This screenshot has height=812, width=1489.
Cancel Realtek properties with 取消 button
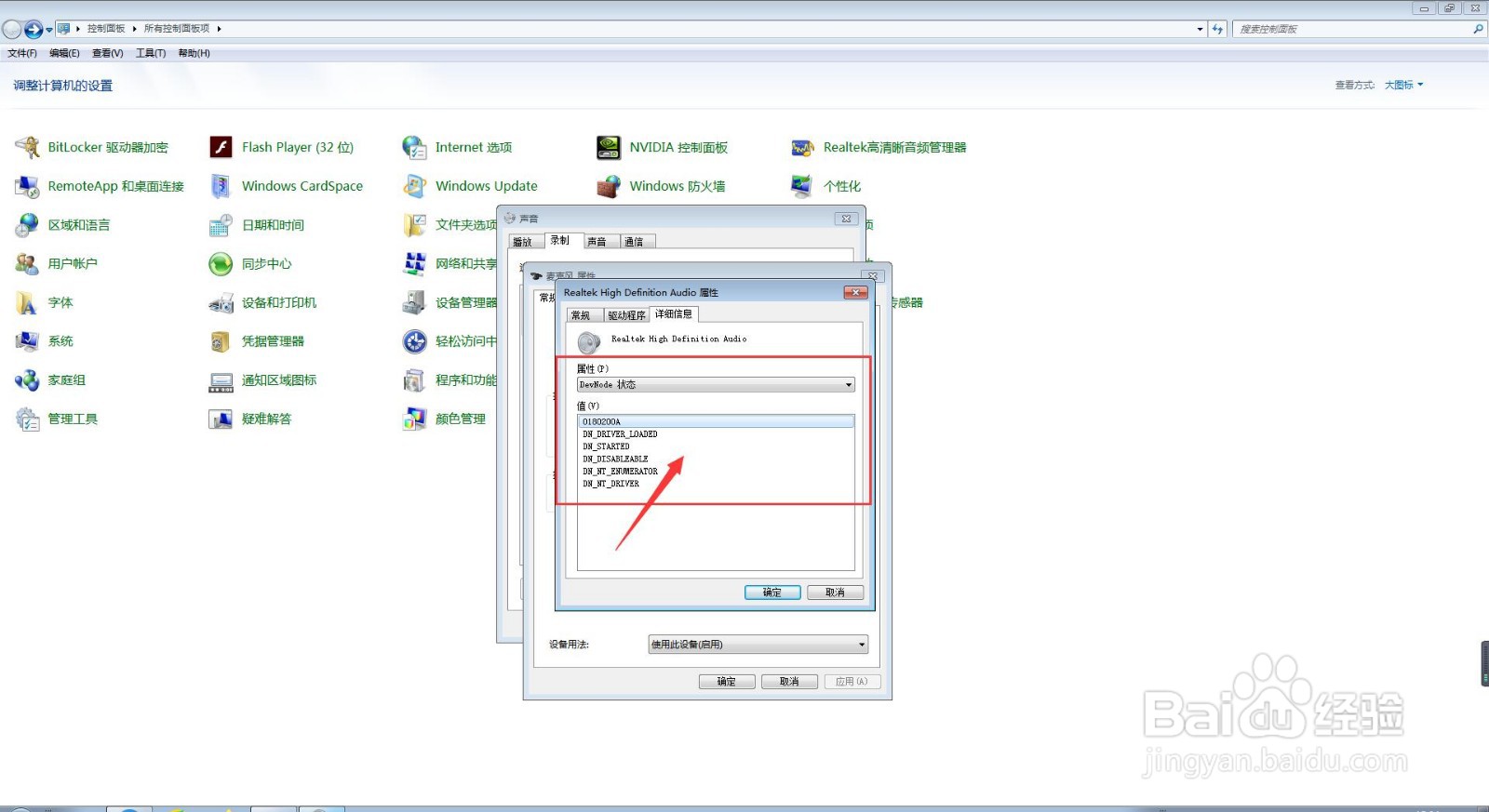coord(836,592)
